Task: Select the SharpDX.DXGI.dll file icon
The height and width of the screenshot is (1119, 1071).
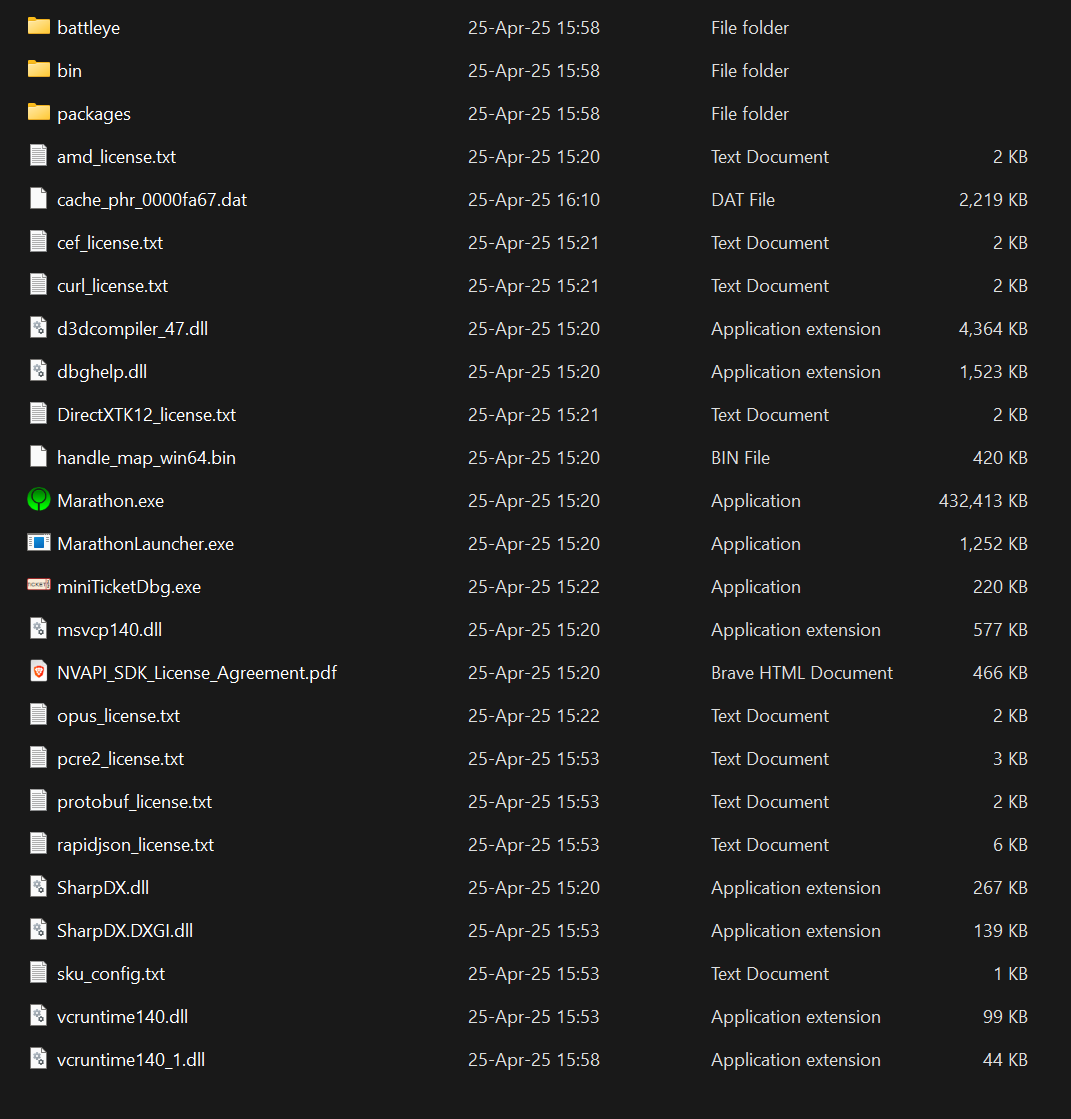Action: [39, 929]
